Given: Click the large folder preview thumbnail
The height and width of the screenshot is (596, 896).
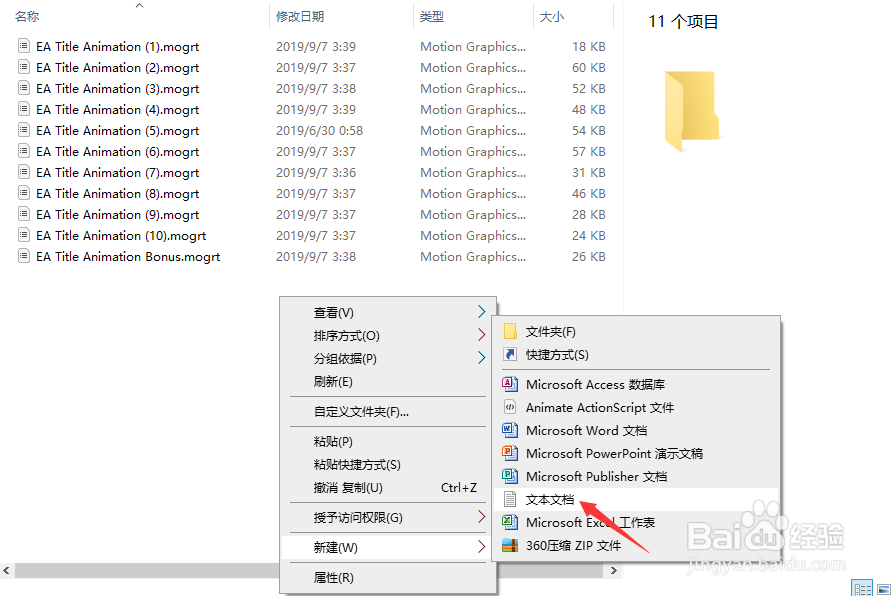Looking at the screenshot, I should [x=691, y=111].
